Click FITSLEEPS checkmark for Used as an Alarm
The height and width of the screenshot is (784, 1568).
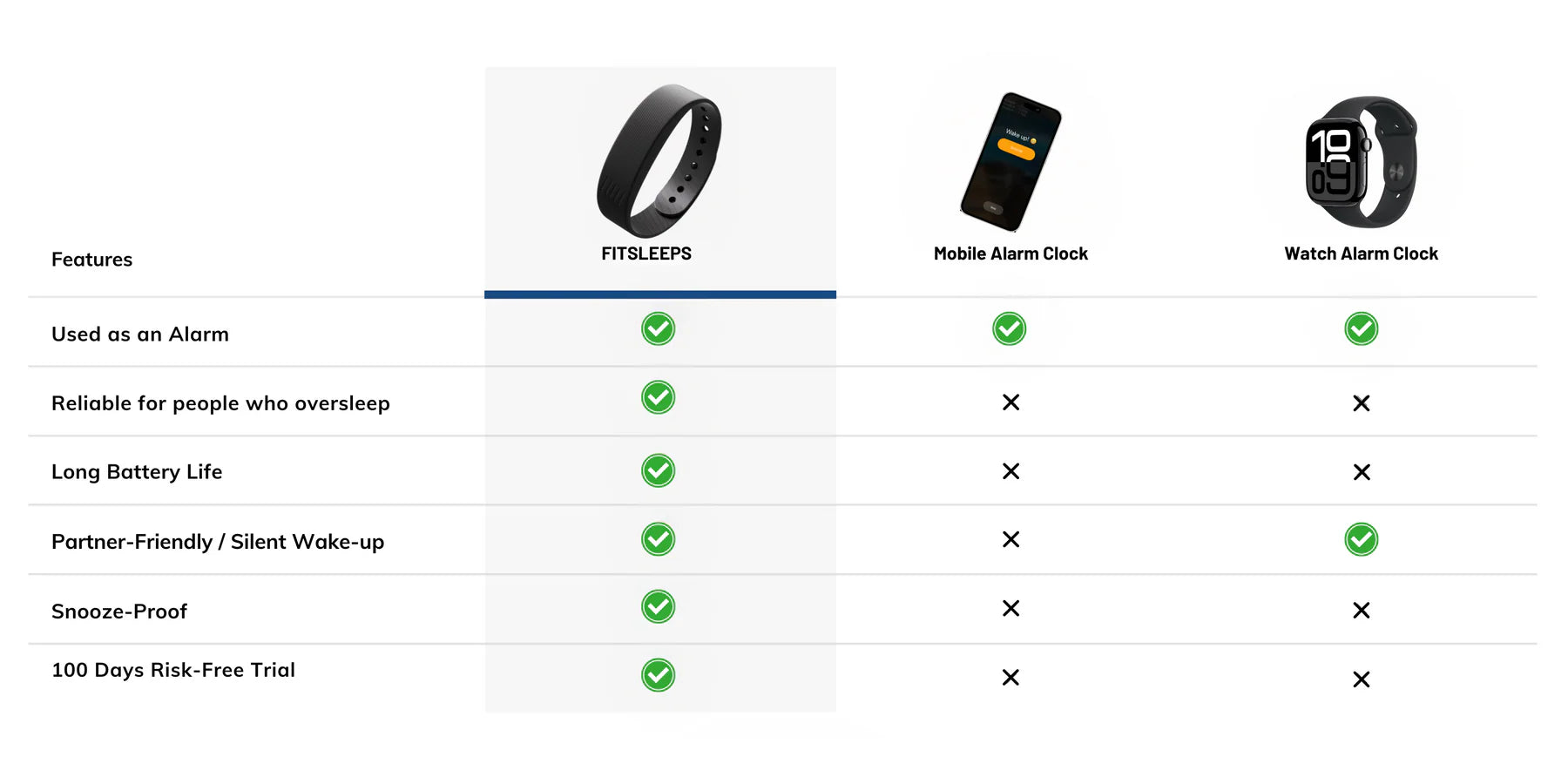tap(658, 328)
